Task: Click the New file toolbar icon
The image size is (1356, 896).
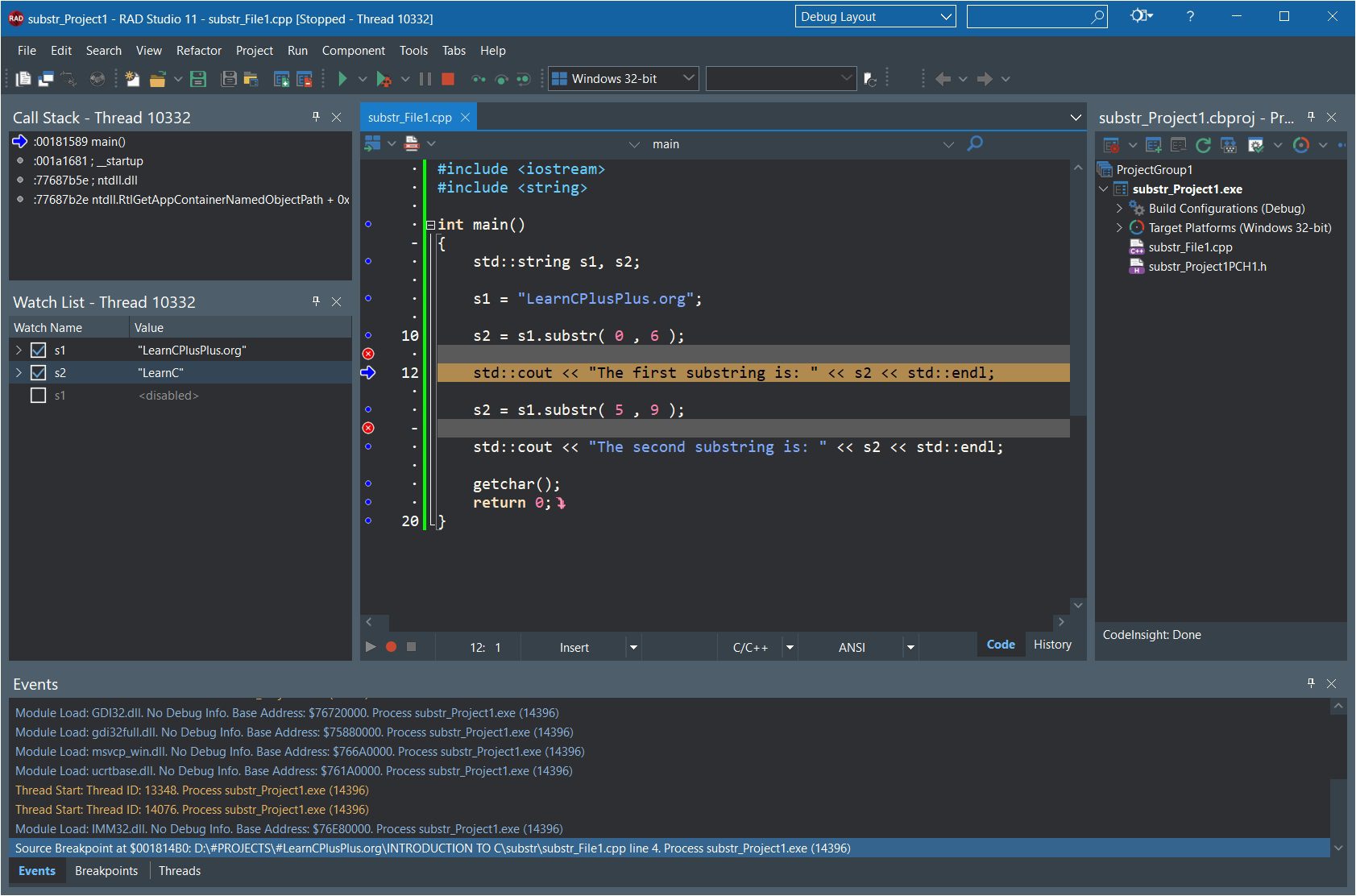Action: point(131,78)
